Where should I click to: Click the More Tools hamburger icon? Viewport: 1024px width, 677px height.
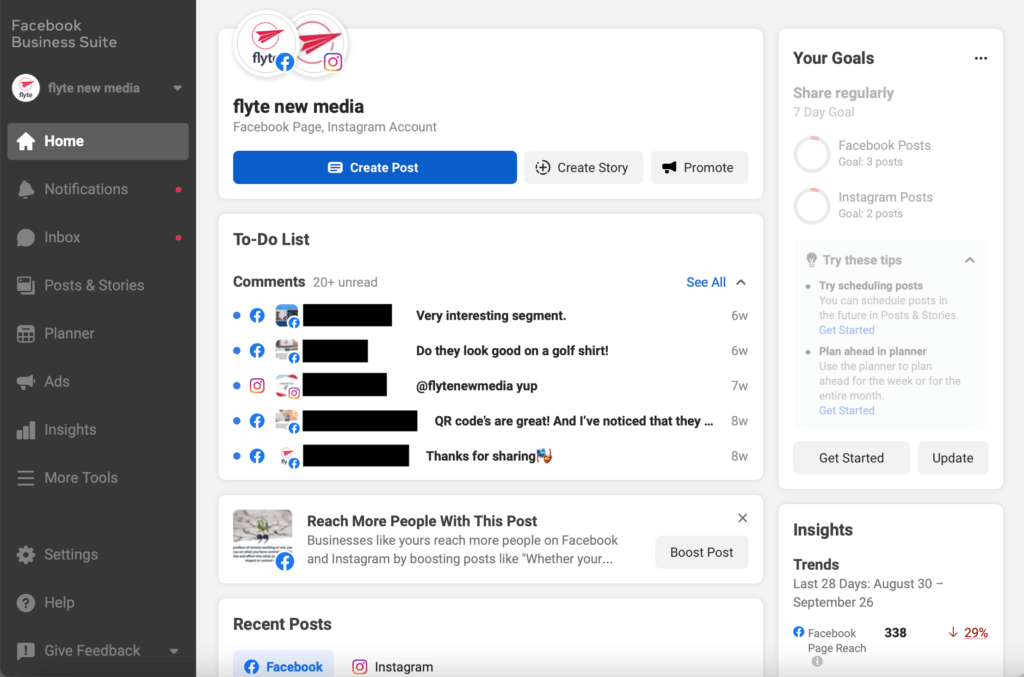click(25, 478)
